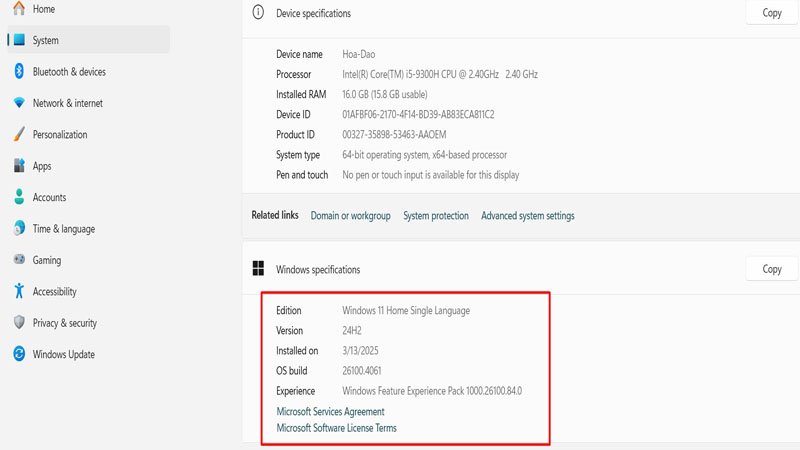Copy the Windows specifications
Screen dimensions: 800x450
point(771,269)
